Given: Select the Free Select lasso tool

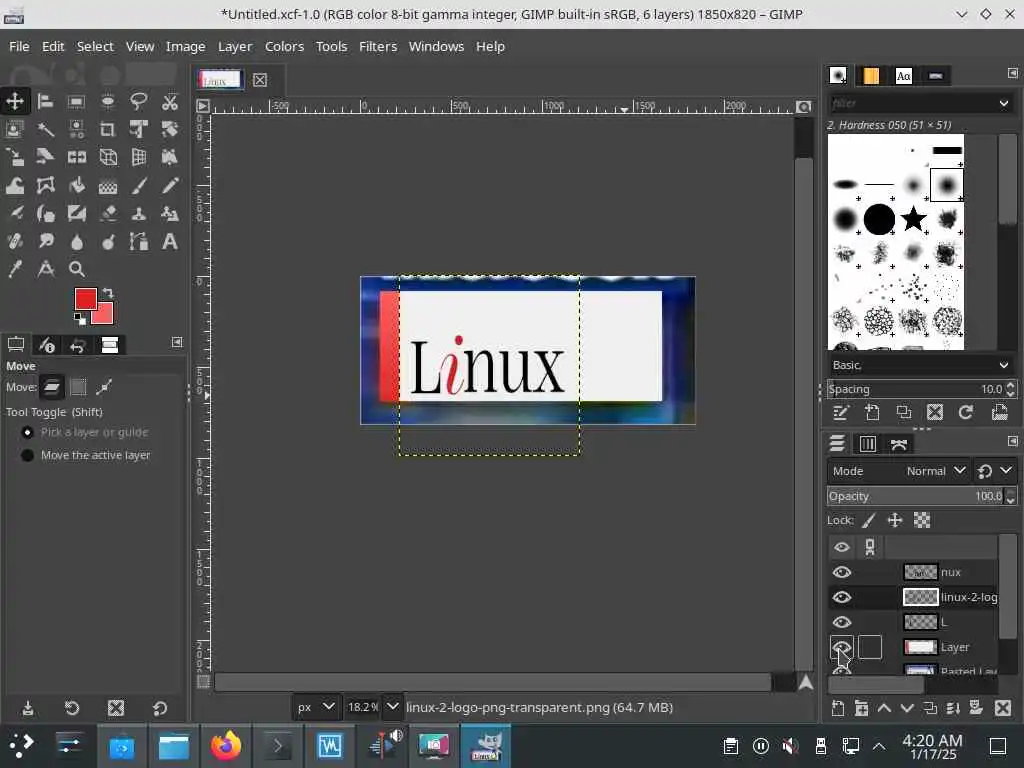Looking at the screenshot, I should coord(138,101).
